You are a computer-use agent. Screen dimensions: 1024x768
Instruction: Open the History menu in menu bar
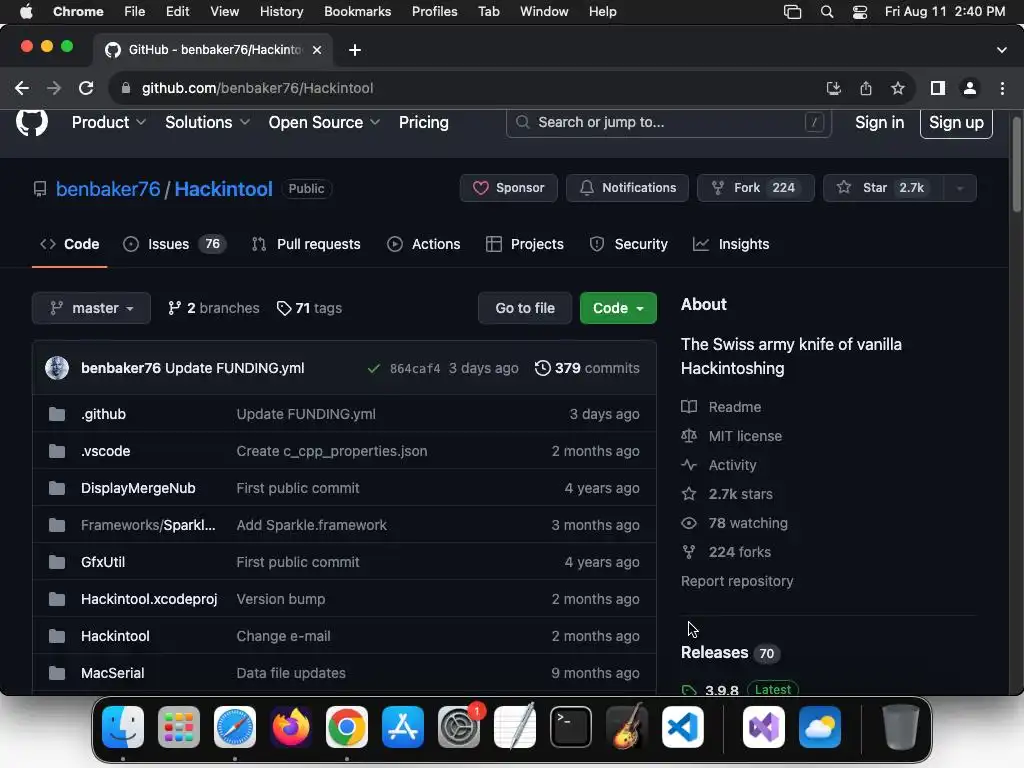[x=281, y=12]
